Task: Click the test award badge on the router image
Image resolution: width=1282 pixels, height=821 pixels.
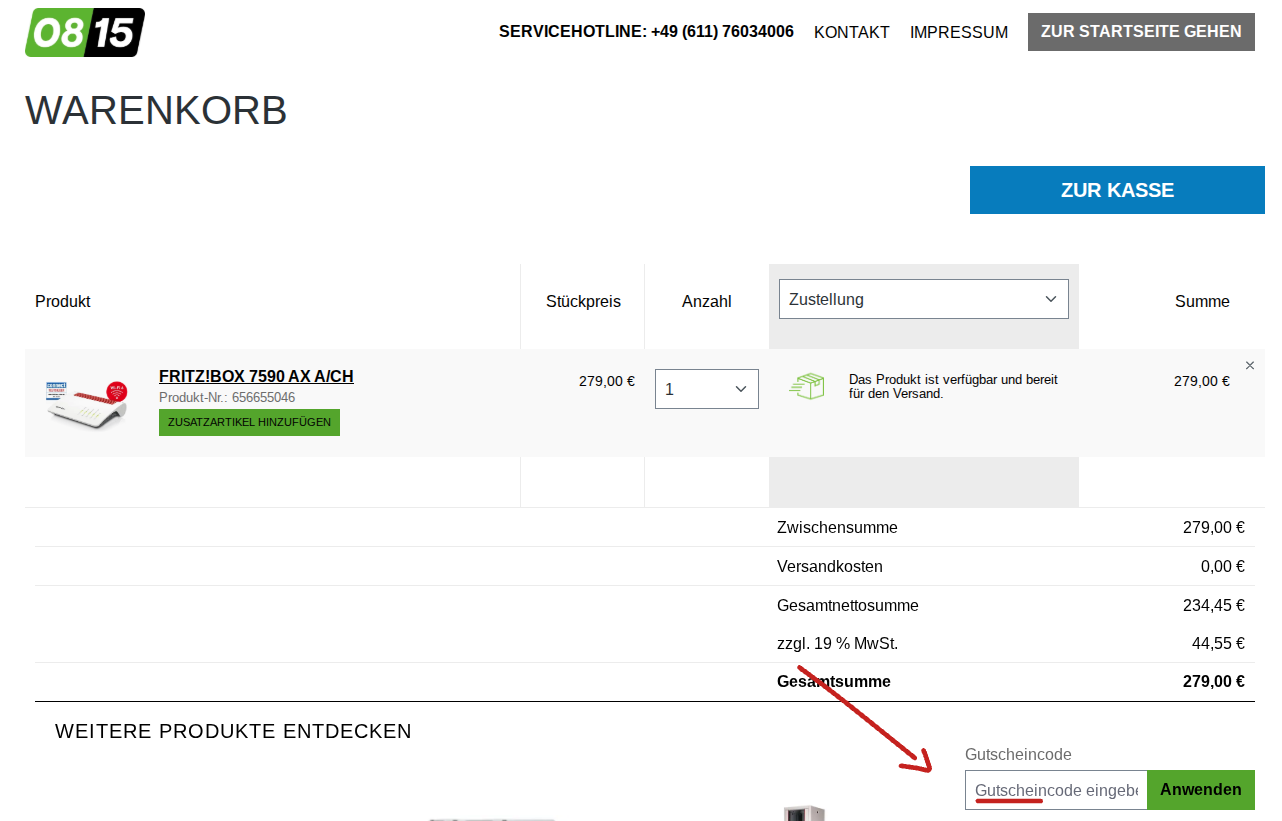Action: click(56, 390)
